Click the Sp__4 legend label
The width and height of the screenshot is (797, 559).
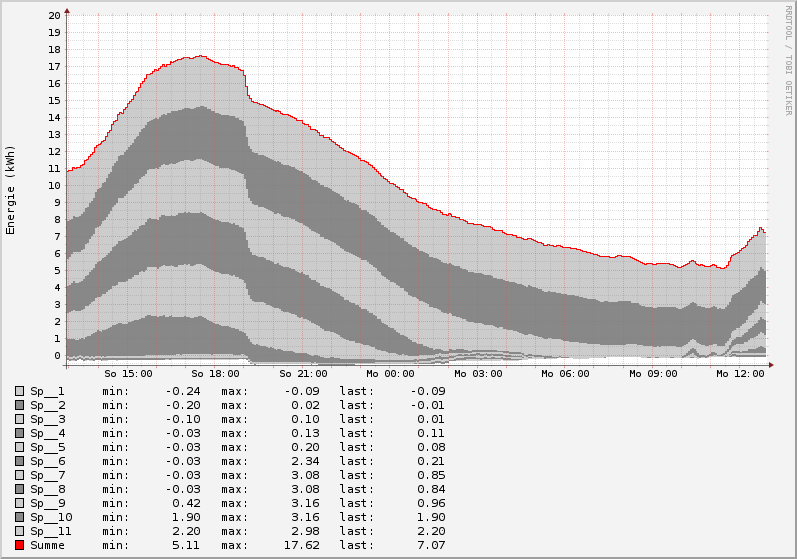click(x=47, y=433)
